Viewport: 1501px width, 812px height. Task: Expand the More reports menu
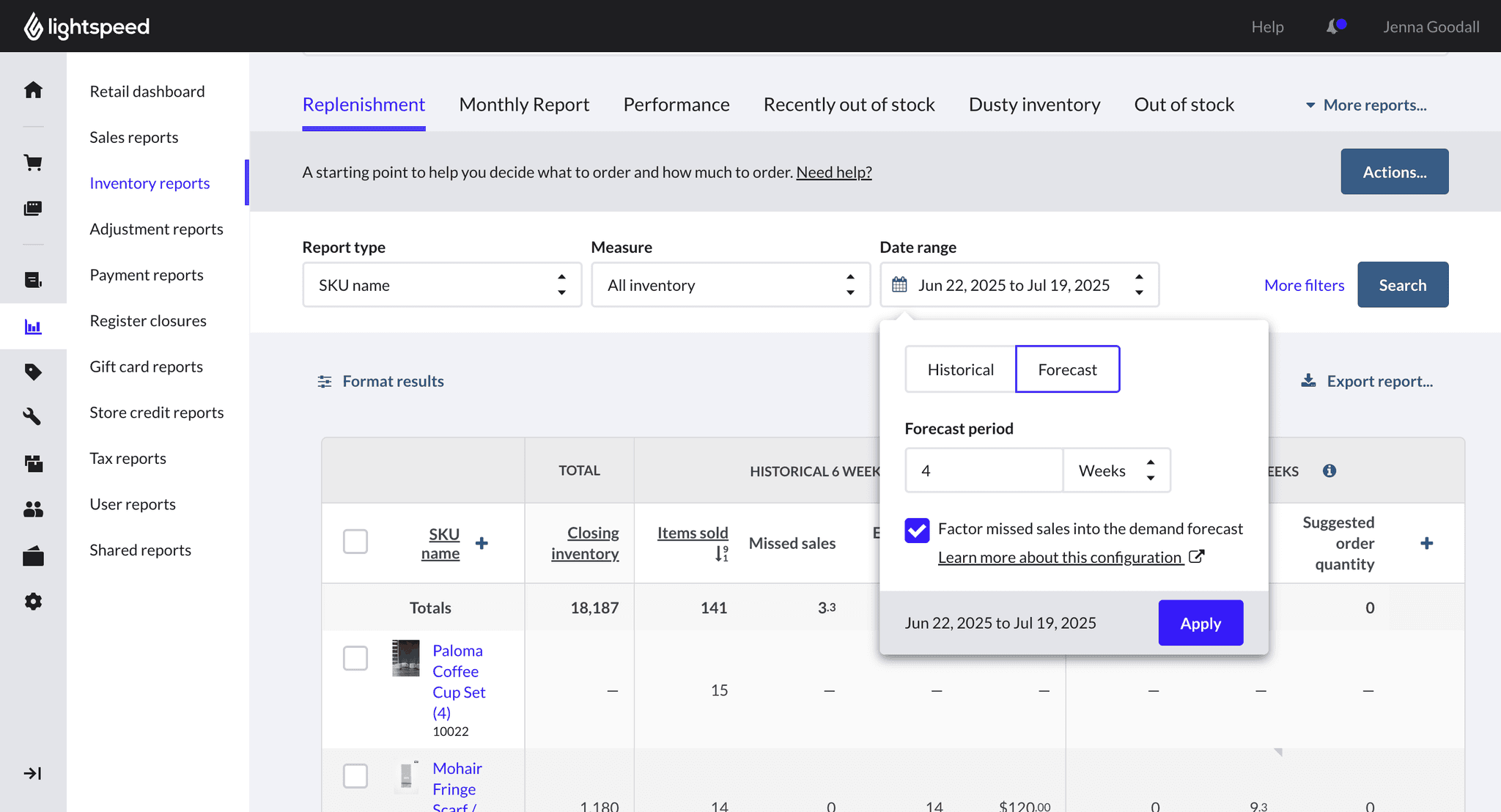pos(1366,106)
